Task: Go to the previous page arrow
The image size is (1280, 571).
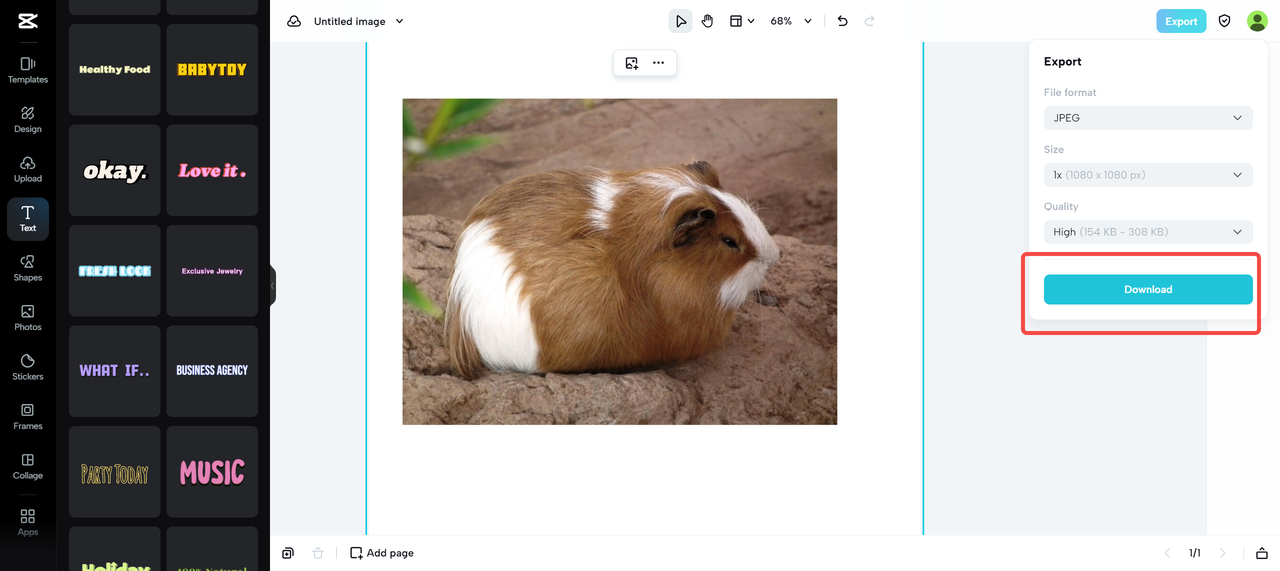Action: point(1167,553)
